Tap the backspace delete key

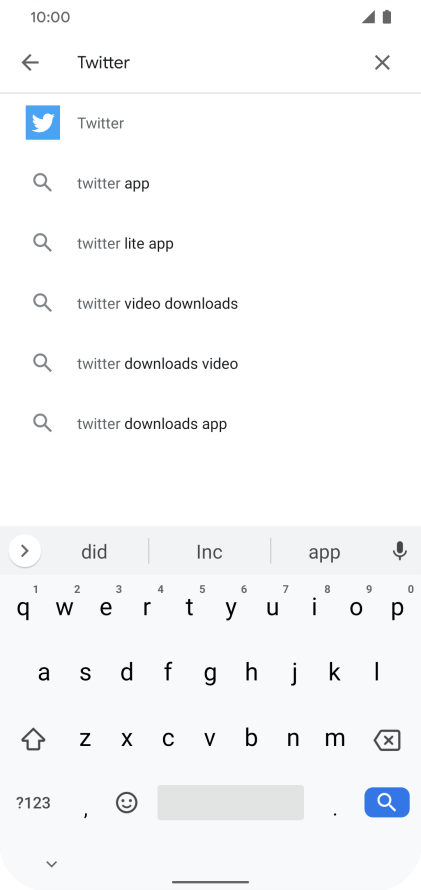[388, 740]
